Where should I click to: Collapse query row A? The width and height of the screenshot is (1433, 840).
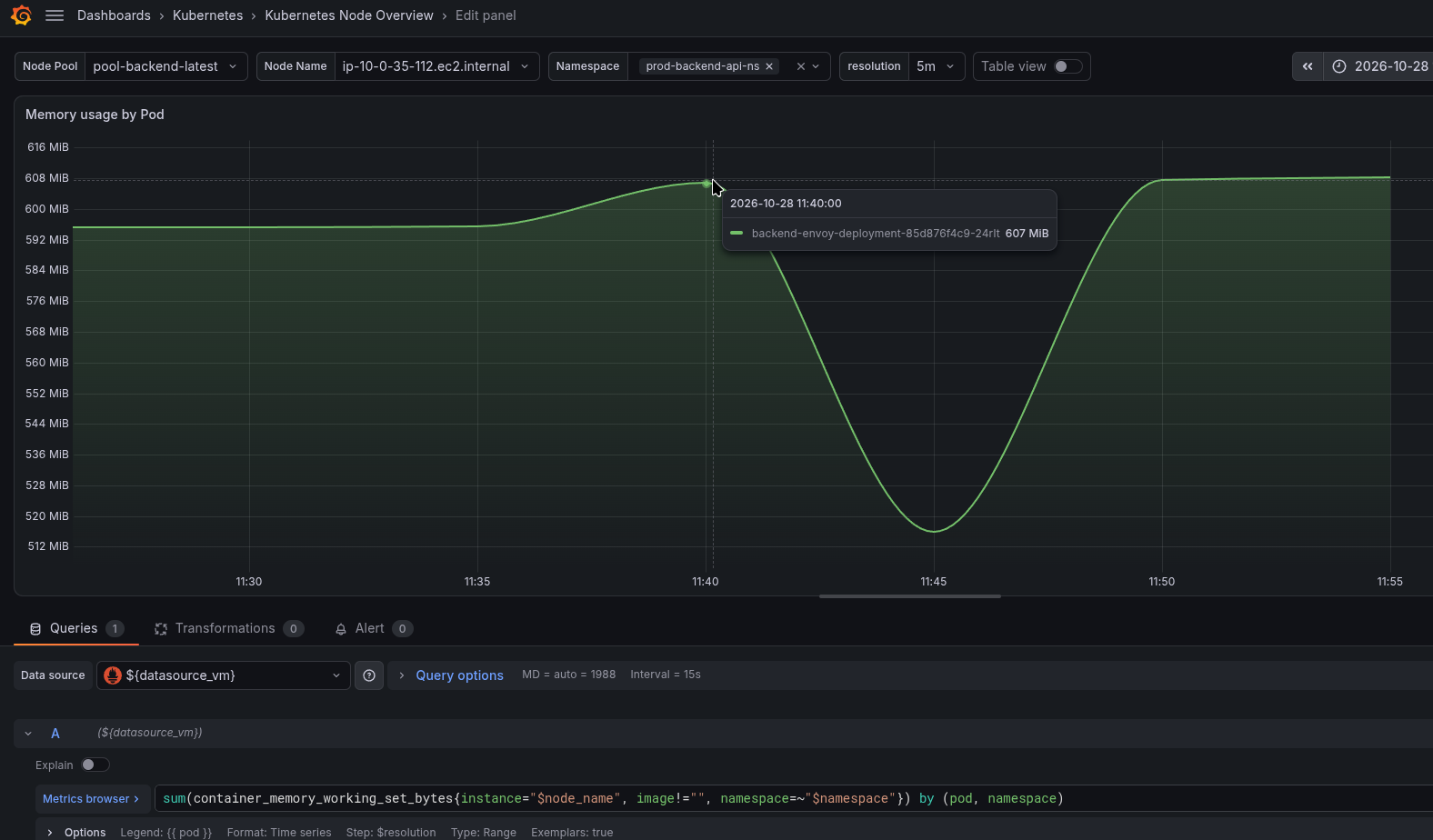coord(28,733)
